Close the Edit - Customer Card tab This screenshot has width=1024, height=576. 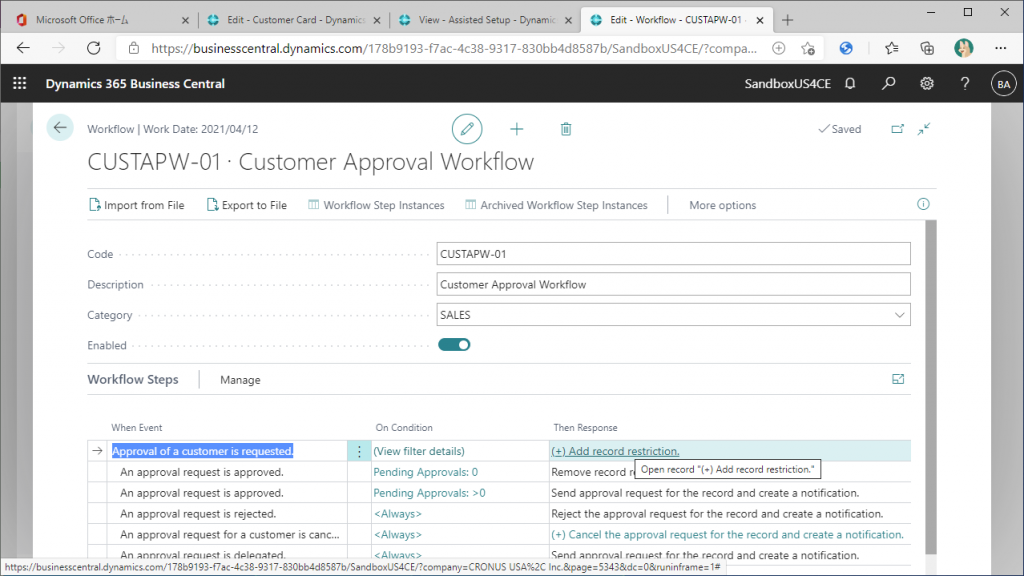point(377,20)
